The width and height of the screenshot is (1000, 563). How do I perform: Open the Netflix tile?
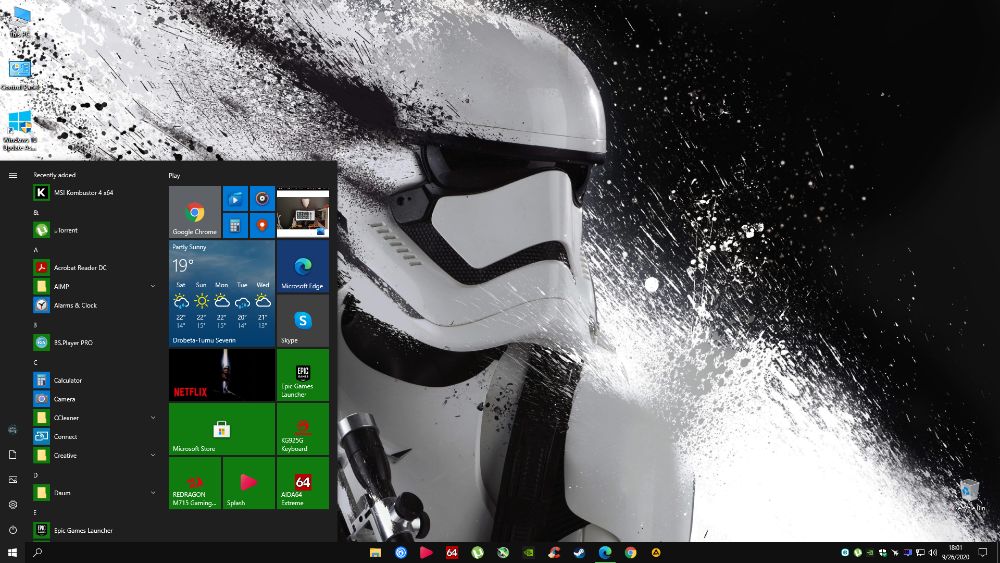tap(221, 375)
